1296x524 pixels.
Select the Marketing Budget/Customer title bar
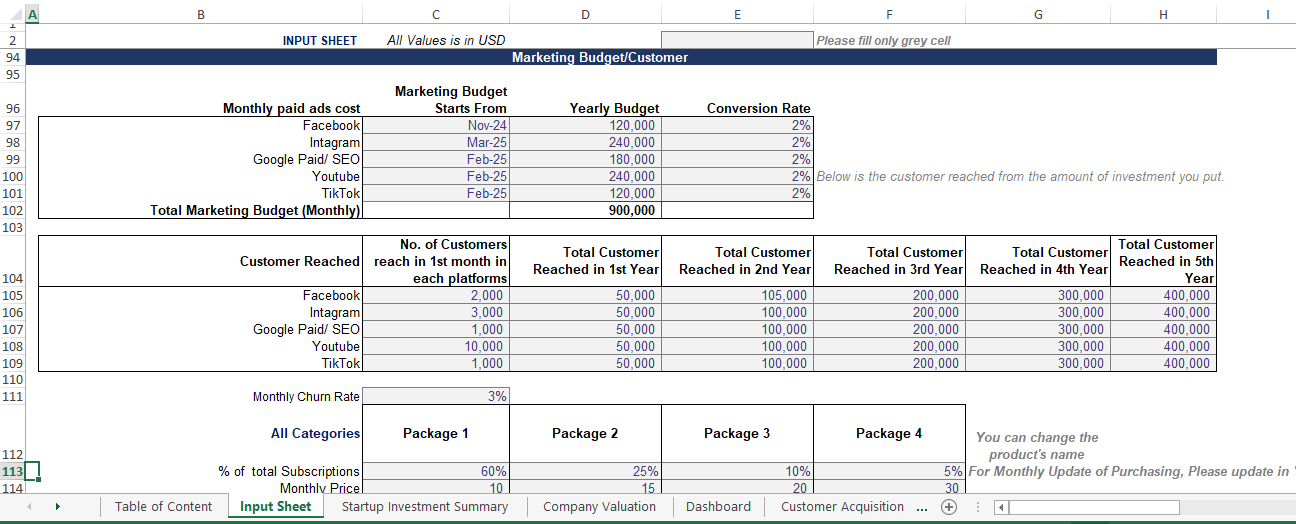pyautogui.click(x=620, y=58)
